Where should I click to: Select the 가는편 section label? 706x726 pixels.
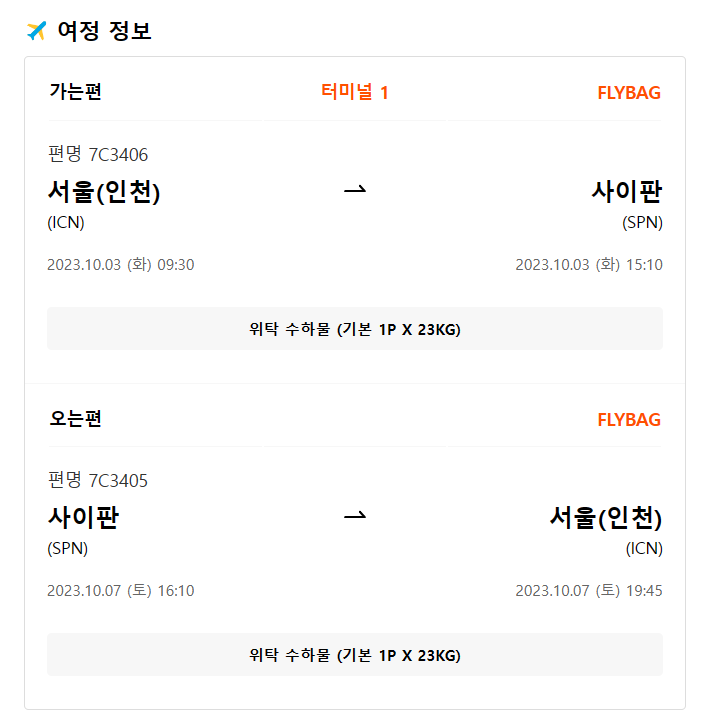coord(75,92)
